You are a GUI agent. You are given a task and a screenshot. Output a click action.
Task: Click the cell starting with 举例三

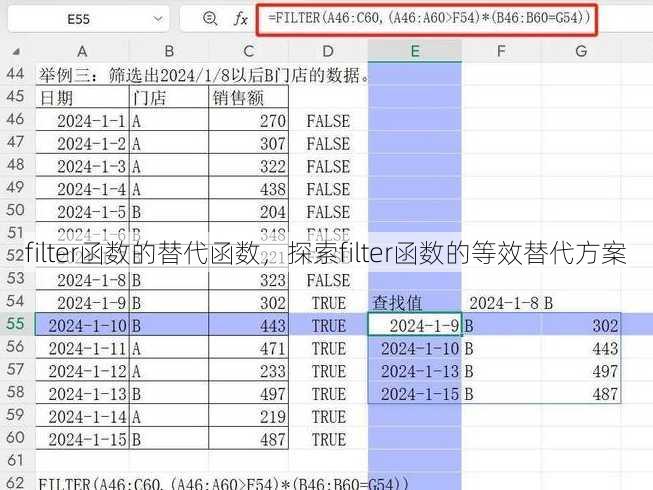(204, 75)
